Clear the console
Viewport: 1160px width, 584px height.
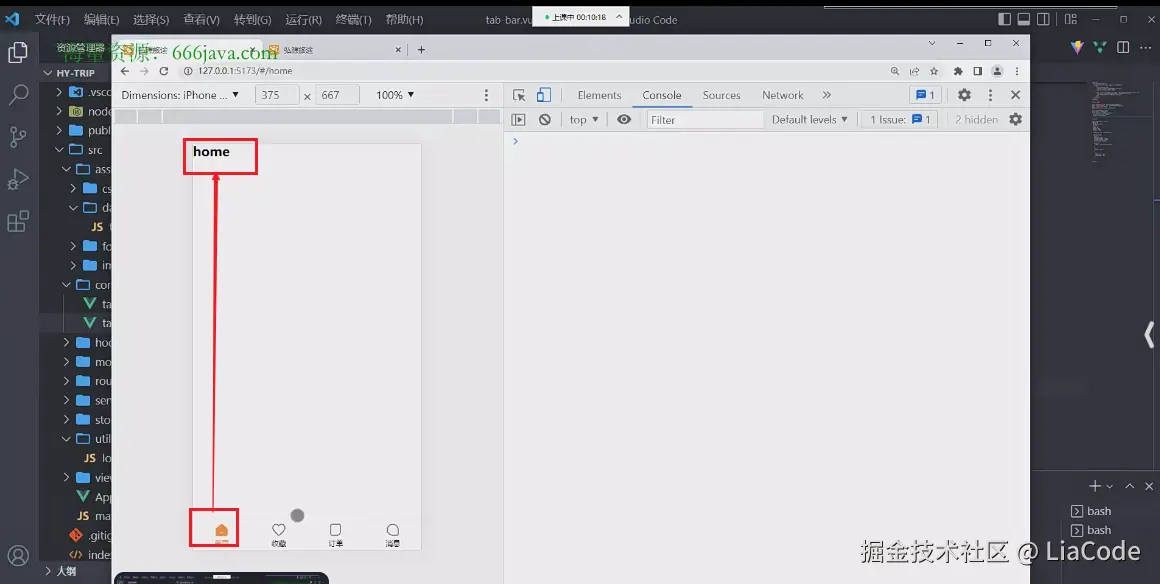(544, 119)
